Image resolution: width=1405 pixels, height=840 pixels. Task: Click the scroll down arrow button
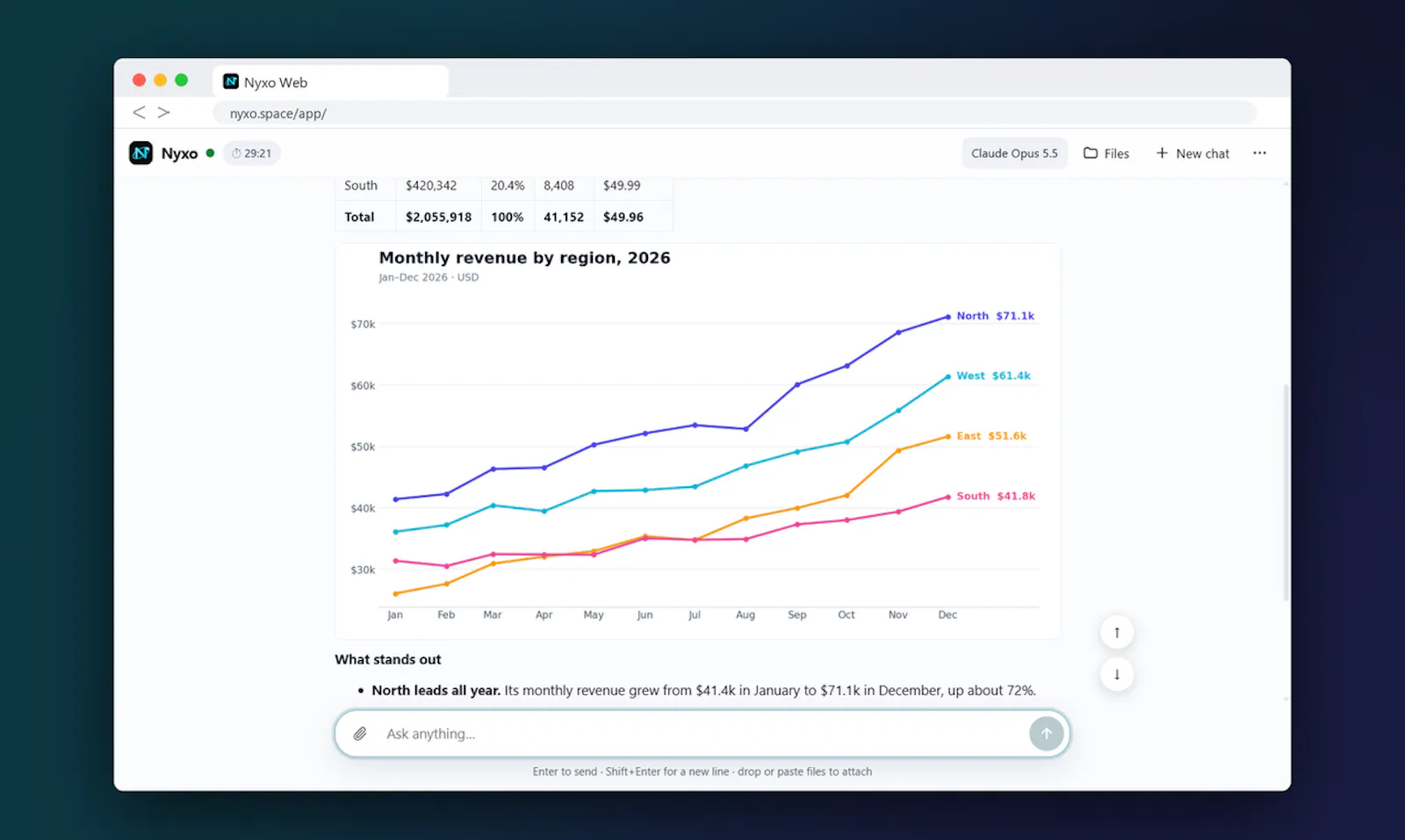coord(1117,674)
